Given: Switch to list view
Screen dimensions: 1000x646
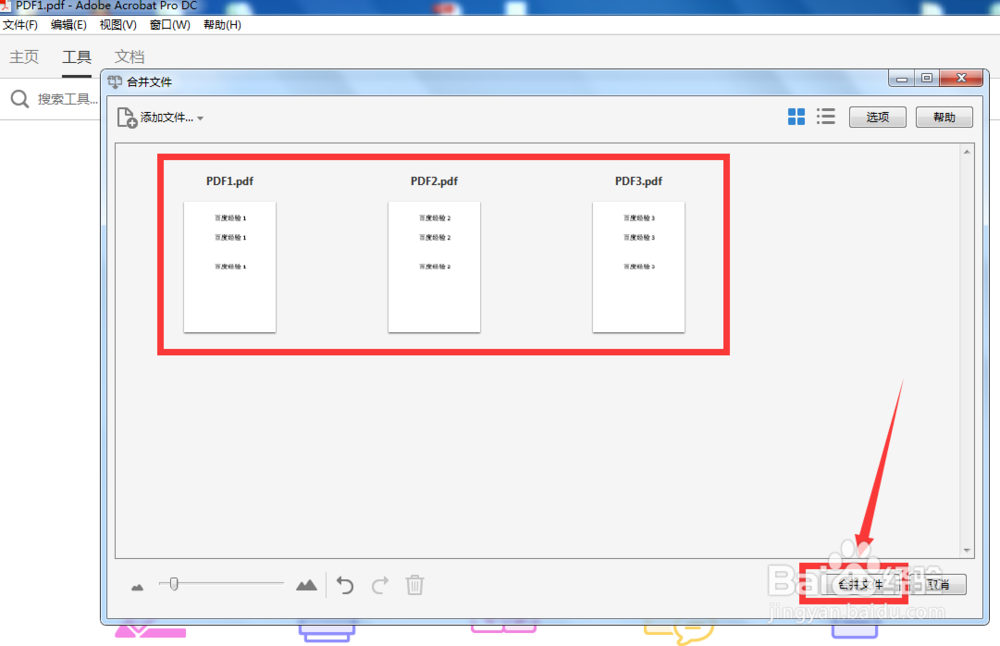Looking at the screenshot, I should point(826,117).
